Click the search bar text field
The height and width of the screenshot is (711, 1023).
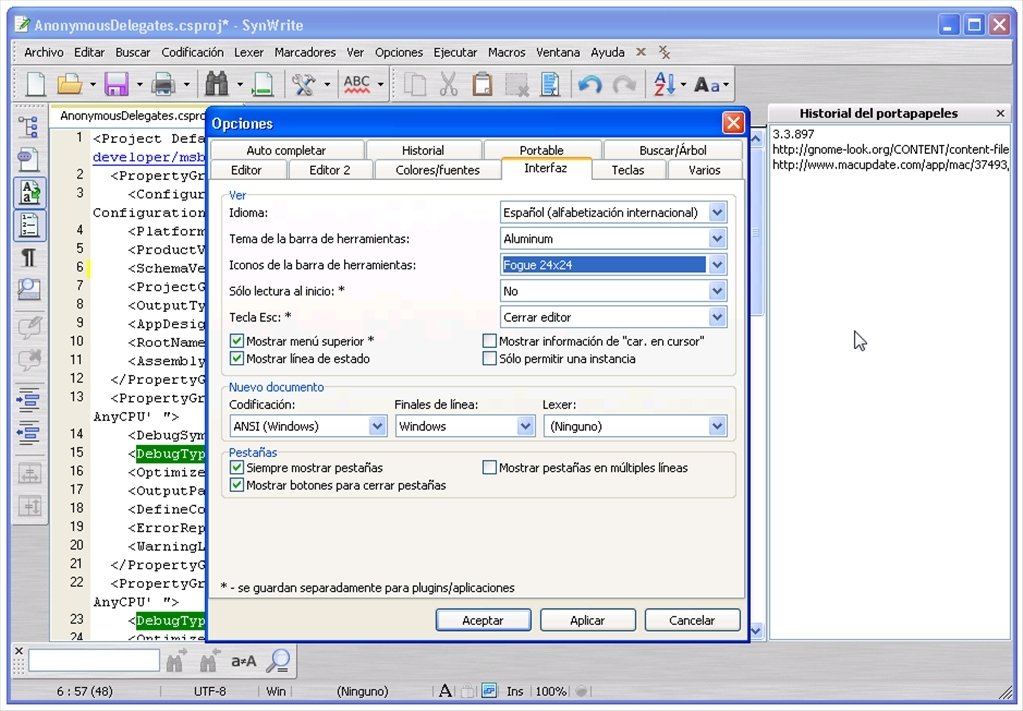pyautogui.click(x=94, y=660)
